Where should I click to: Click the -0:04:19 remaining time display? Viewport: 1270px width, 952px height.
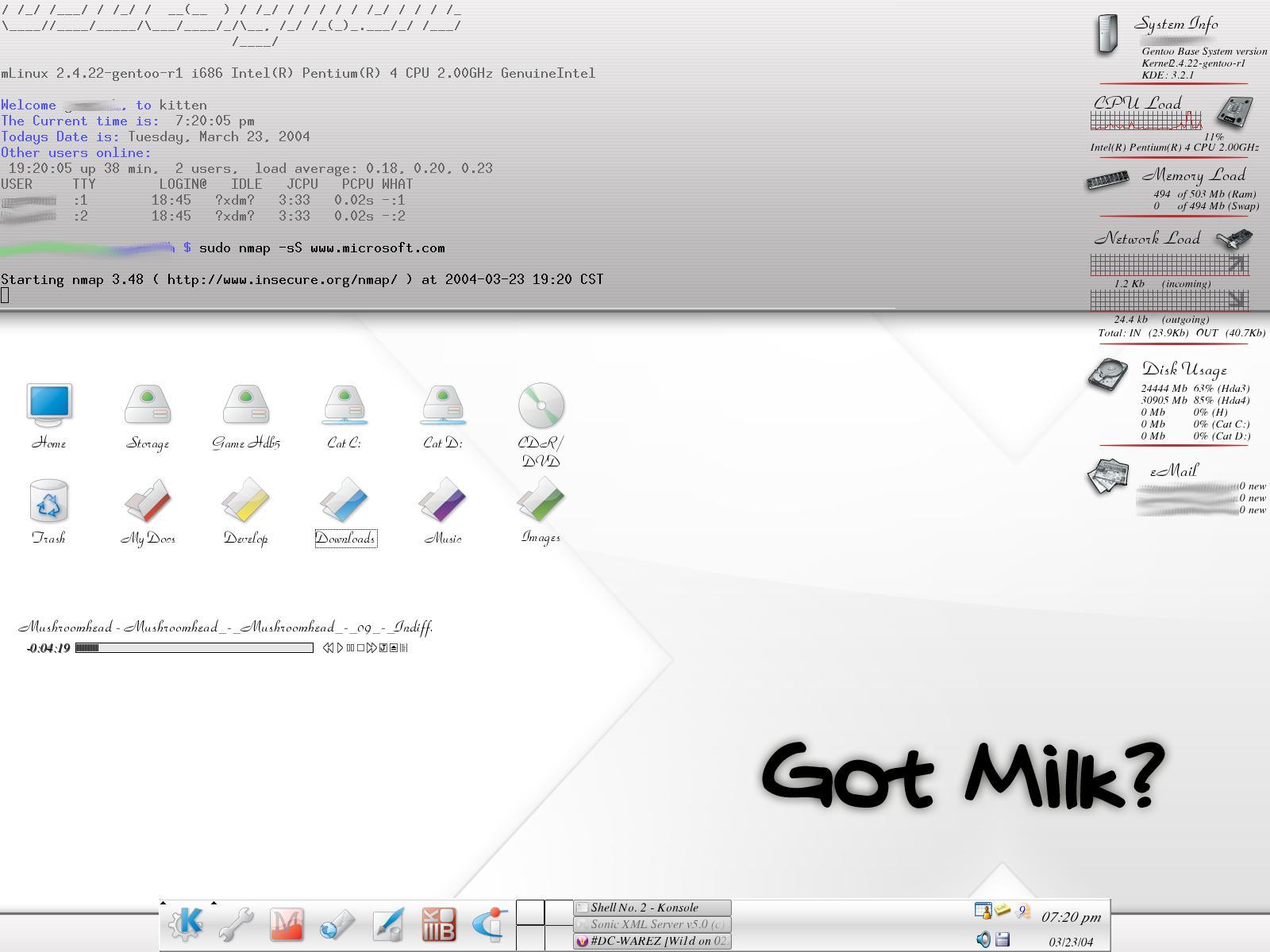tap(48, 648)
